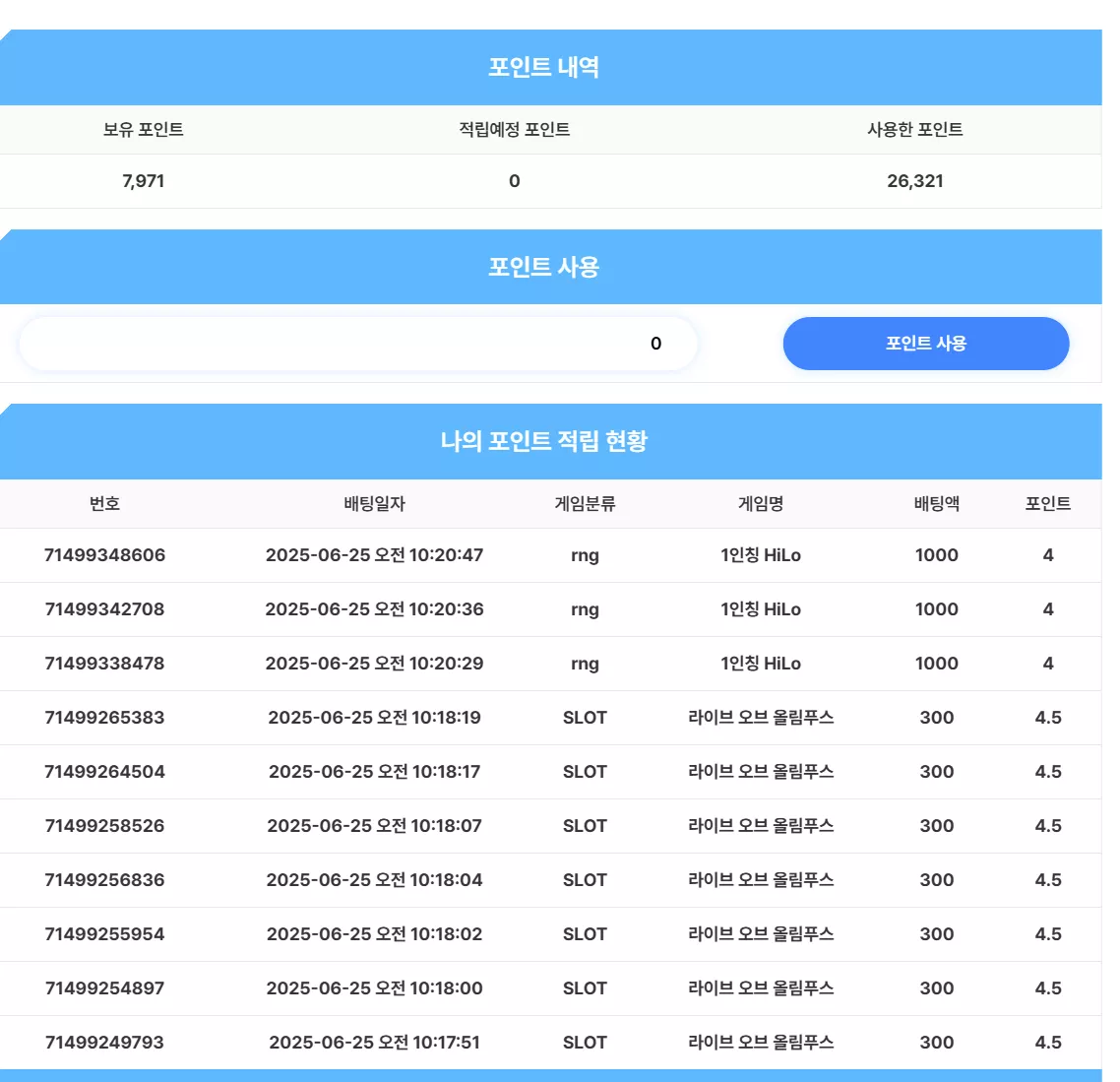Image resolution: width=1120 pixels, height=1082 pixels.
Task: Click bet number 71499338478
Action: point(105,664)
